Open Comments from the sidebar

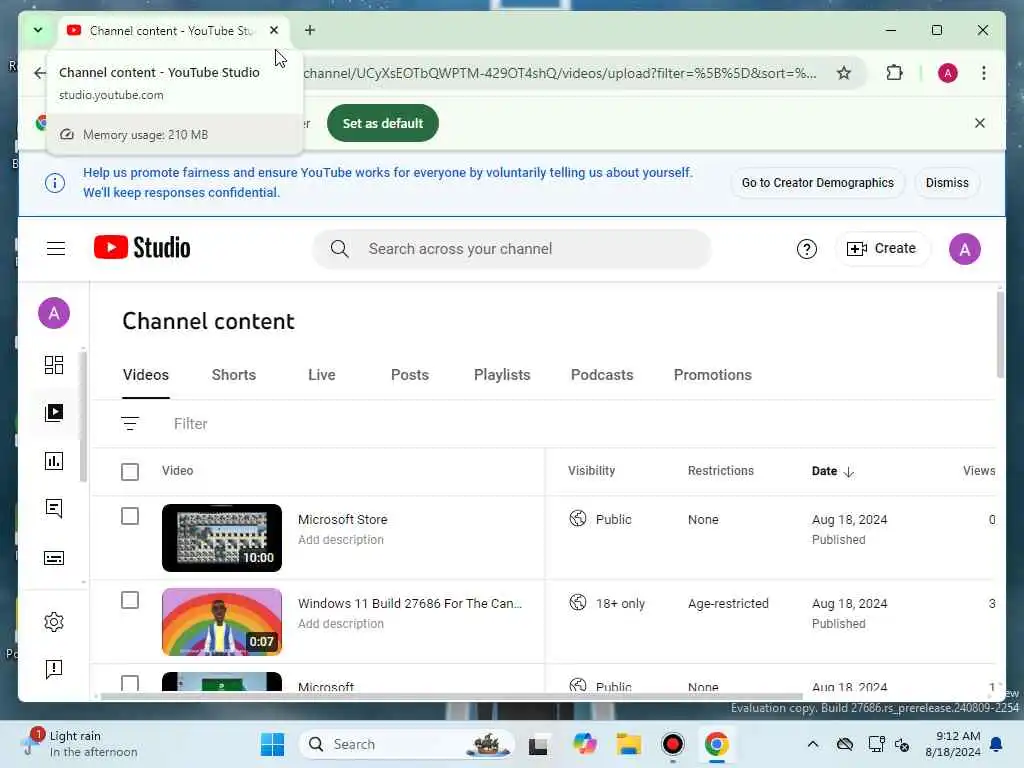coord(54,509)
